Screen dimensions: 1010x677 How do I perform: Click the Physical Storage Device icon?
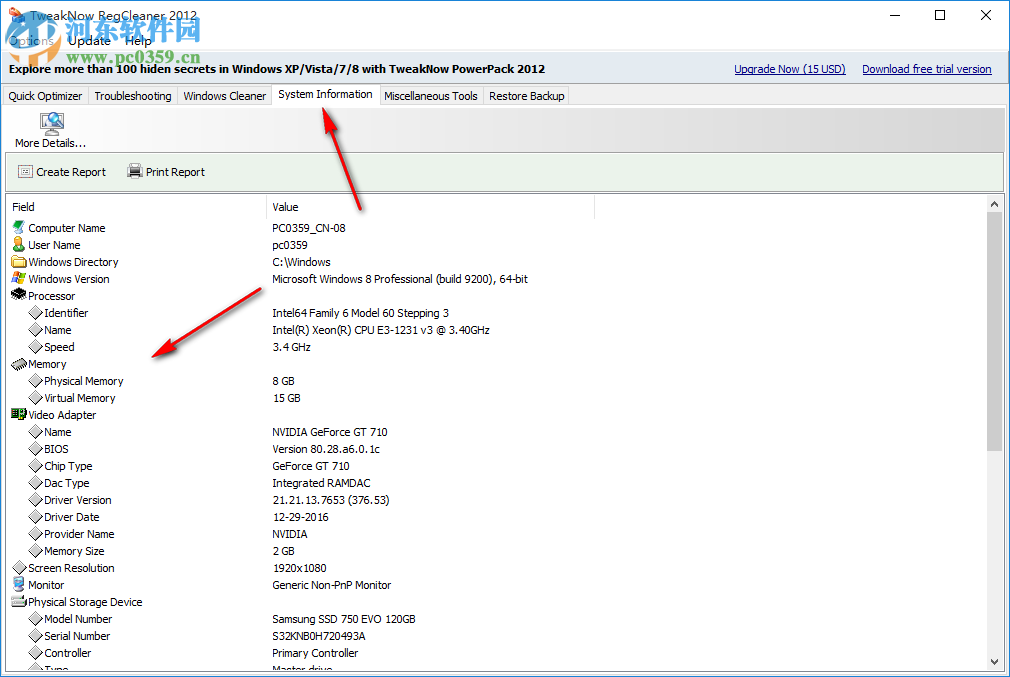(x=17, y=601)
